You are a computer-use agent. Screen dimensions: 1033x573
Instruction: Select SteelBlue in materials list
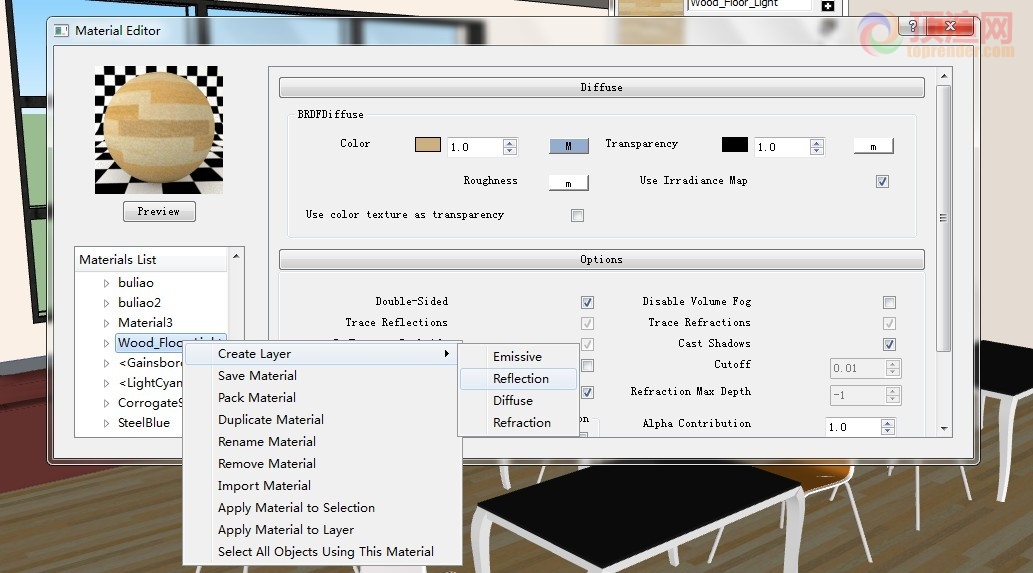(144, 423)
